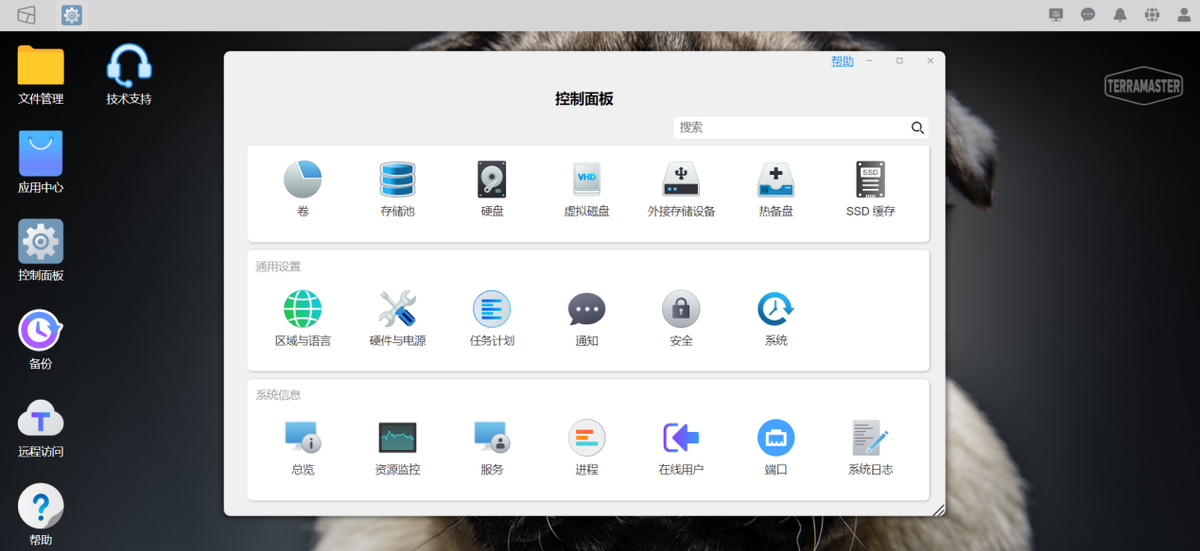Open the 服务 services icon

(x=492, y=437)
